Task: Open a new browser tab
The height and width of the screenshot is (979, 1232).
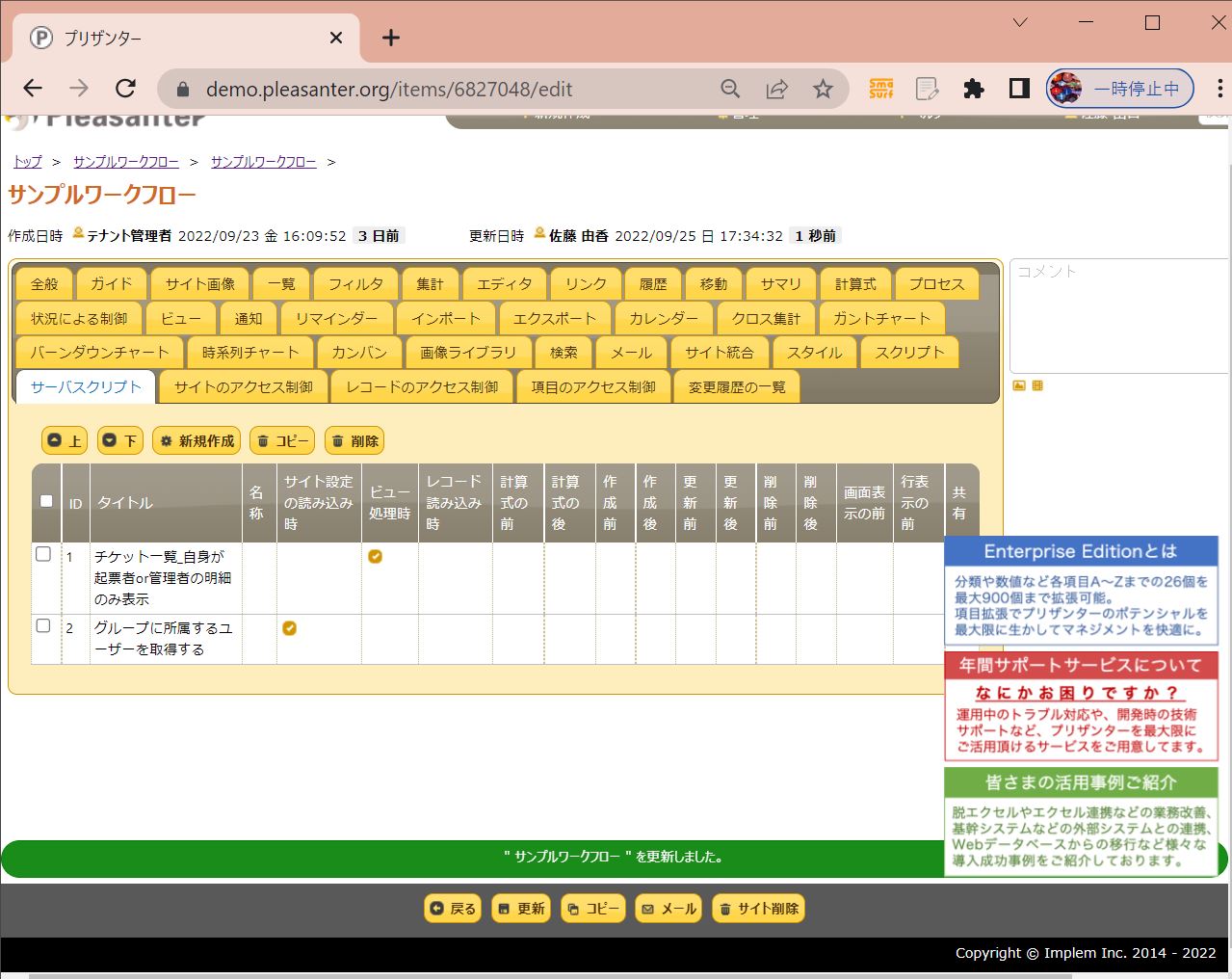Action: 390,38
